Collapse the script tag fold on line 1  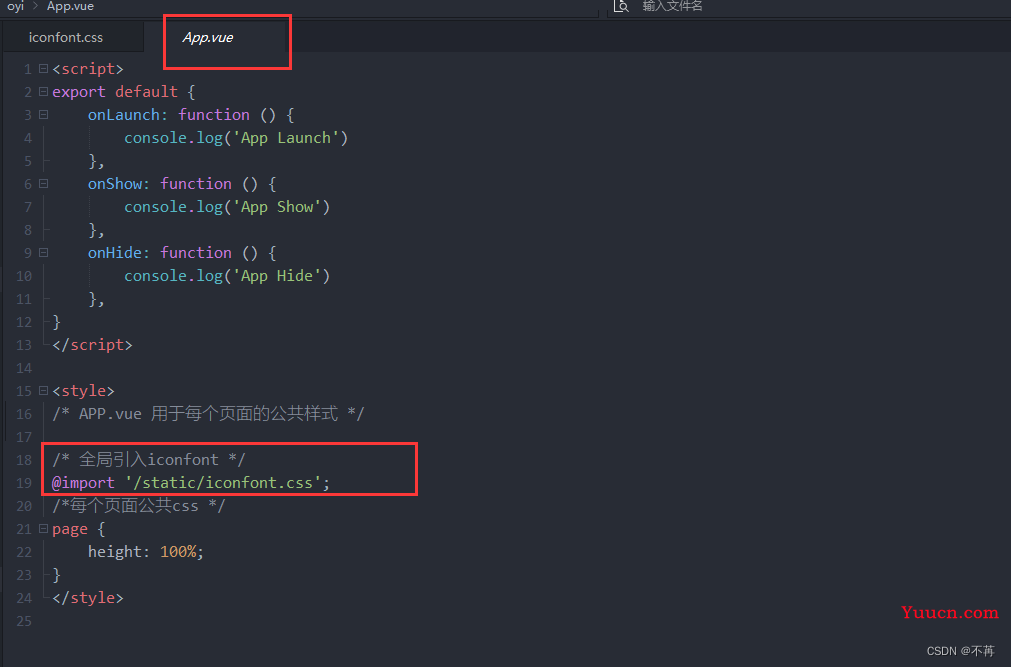43,68
